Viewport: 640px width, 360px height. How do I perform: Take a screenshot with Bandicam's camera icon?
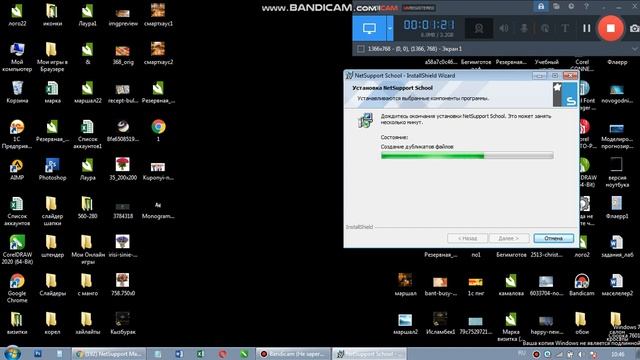pyautogui.click(x=635, y=28)
